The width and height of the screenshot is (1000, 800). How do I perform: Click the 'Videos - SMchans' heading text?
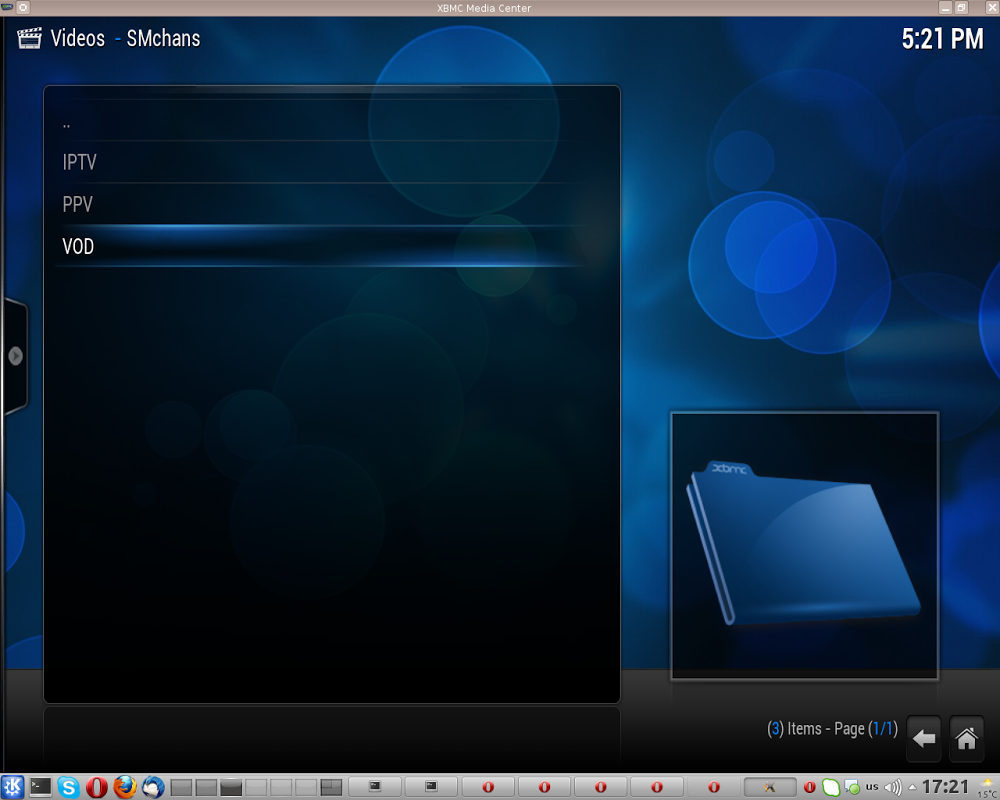[x=126, y=38]
